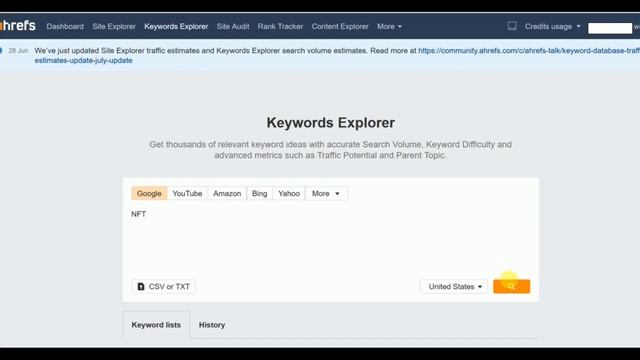Click the orange search button
The width and height of the screenshot is (640, 360).
[511, 287]
